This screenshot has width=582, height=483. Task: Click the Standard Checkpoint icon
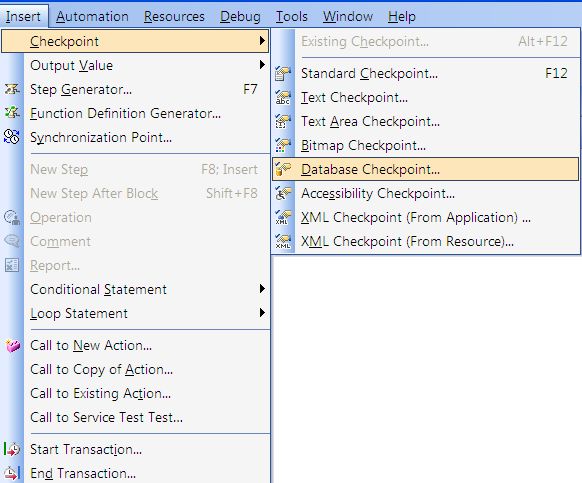coord(283,73)
